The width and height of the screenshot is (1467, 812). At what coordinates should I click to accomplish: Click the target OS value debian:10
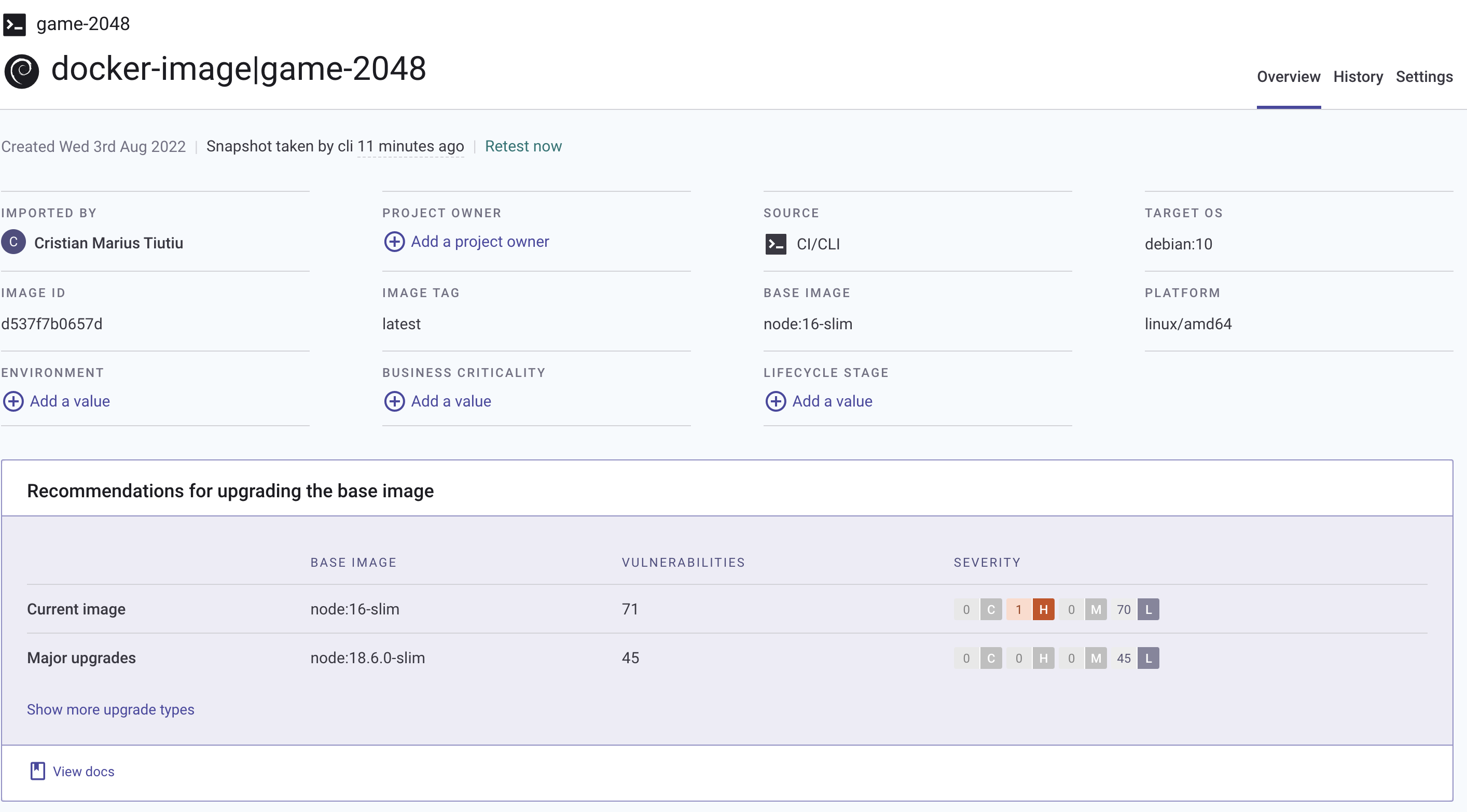[1178, 244]
